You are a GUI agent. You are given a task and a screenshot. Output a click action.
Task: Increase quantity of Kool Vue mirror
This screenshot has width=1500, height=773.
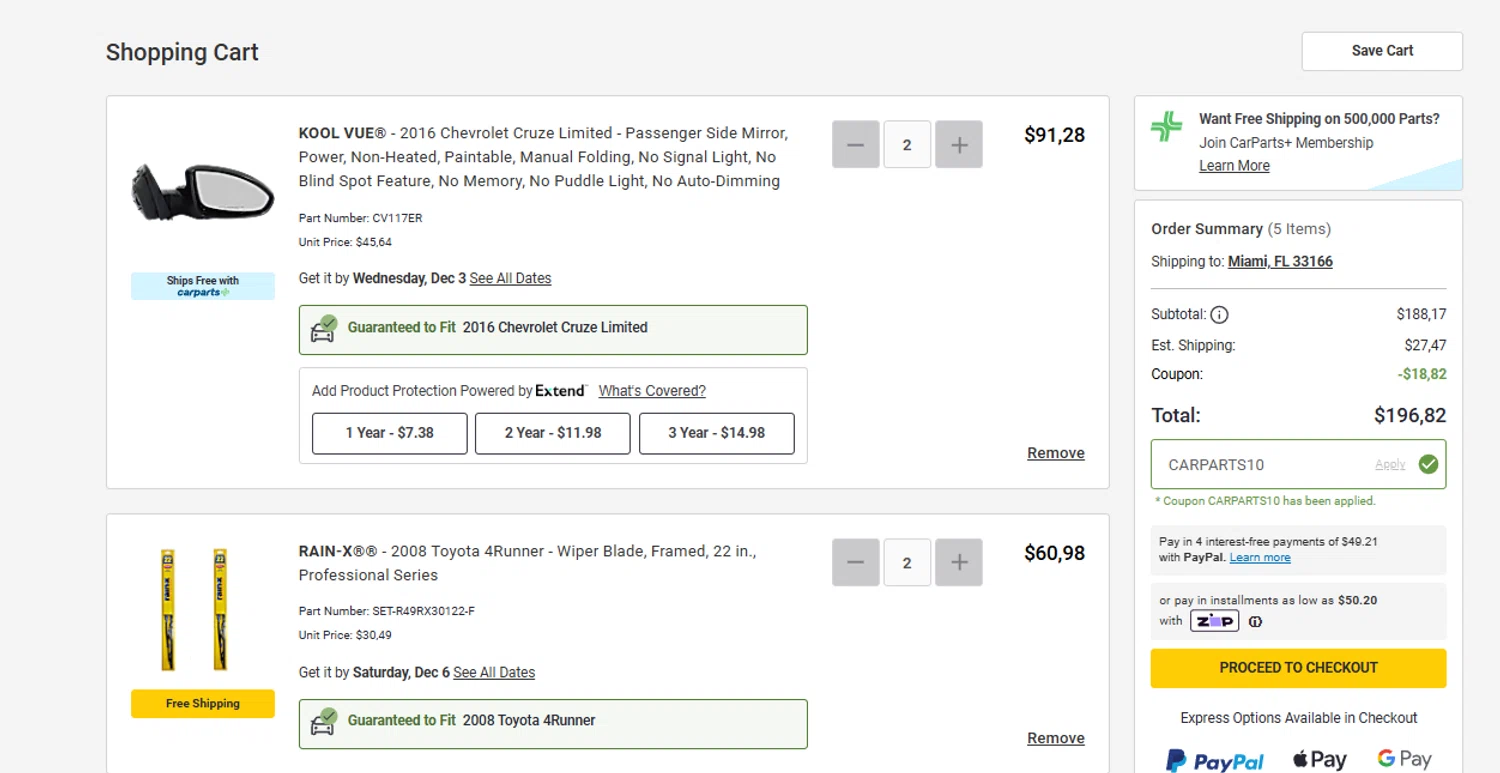coord(959,145)
